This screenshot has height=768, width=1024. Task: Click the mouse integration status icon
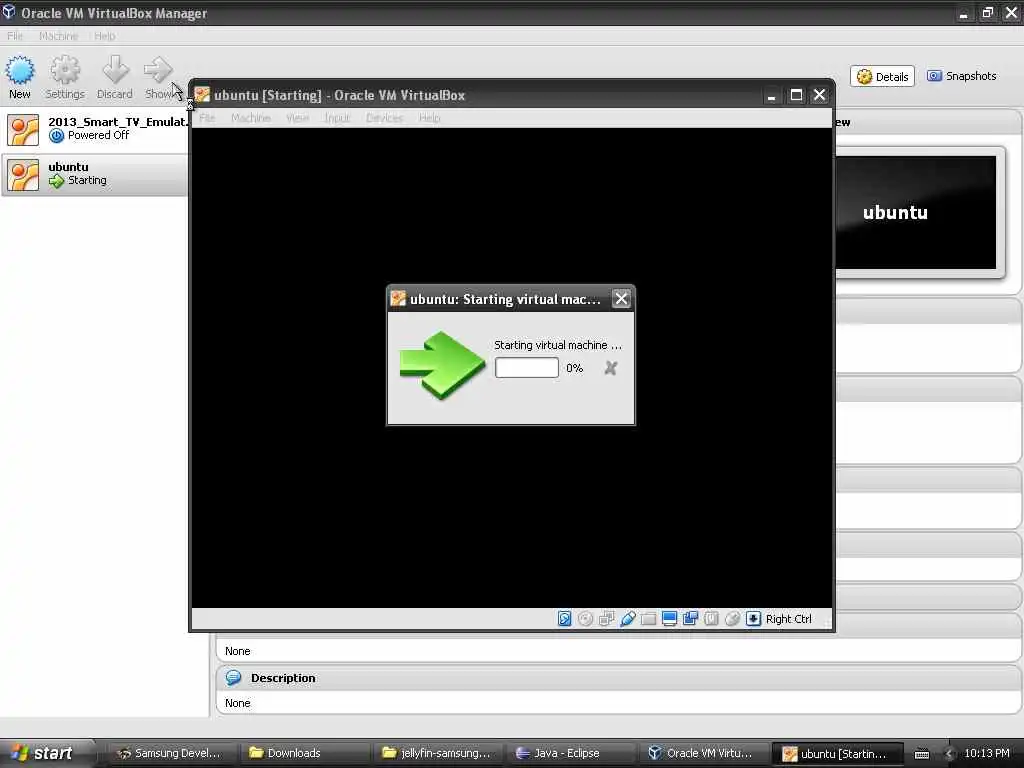point(732,618)
